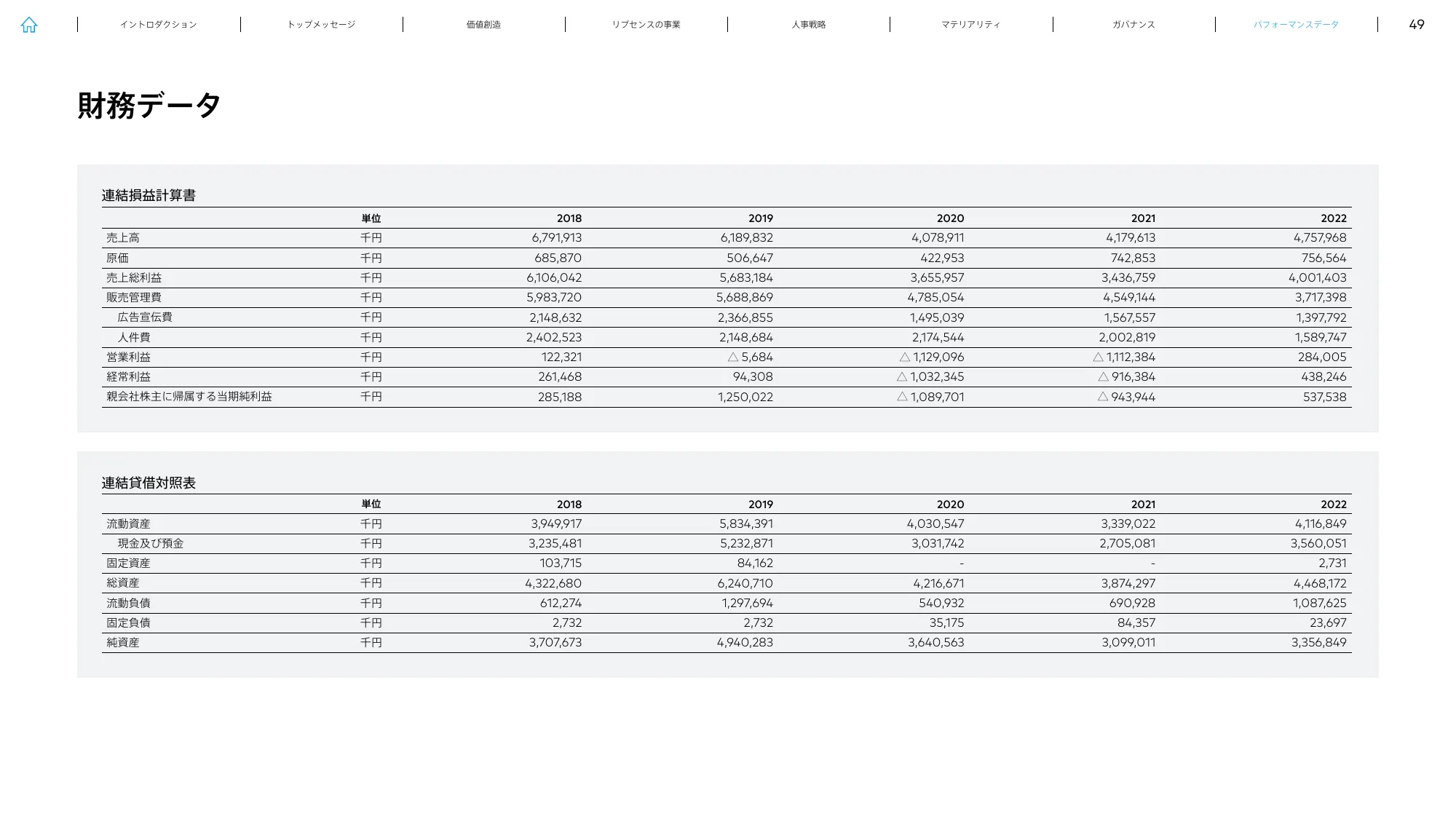Image resolution: width=1456 pixels, height=819 pixels.
Task: Click the 2022 column header in balance sheet
Action: coord(1334,504)
